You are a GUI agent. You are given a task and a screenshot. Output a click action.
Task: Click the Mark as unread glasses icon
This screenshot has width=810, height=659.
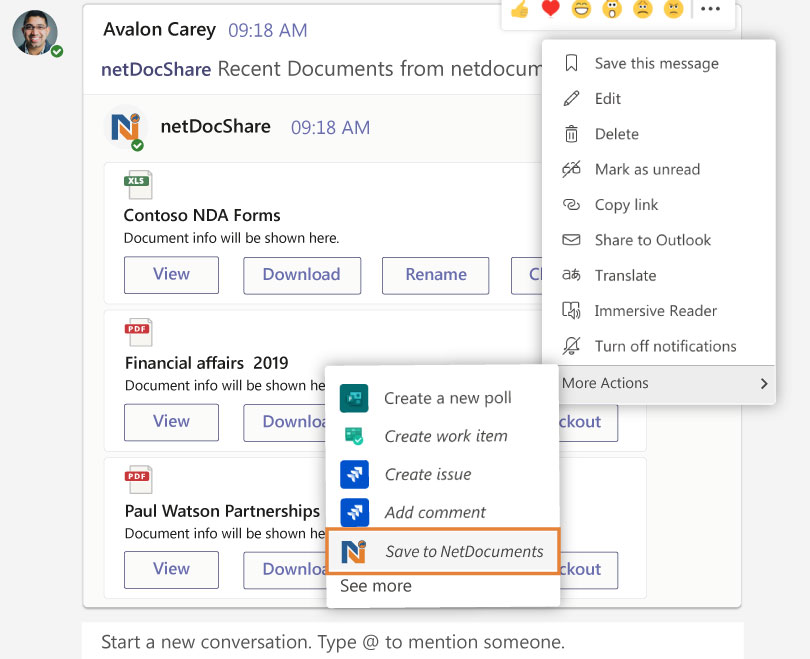pos(571,169)
